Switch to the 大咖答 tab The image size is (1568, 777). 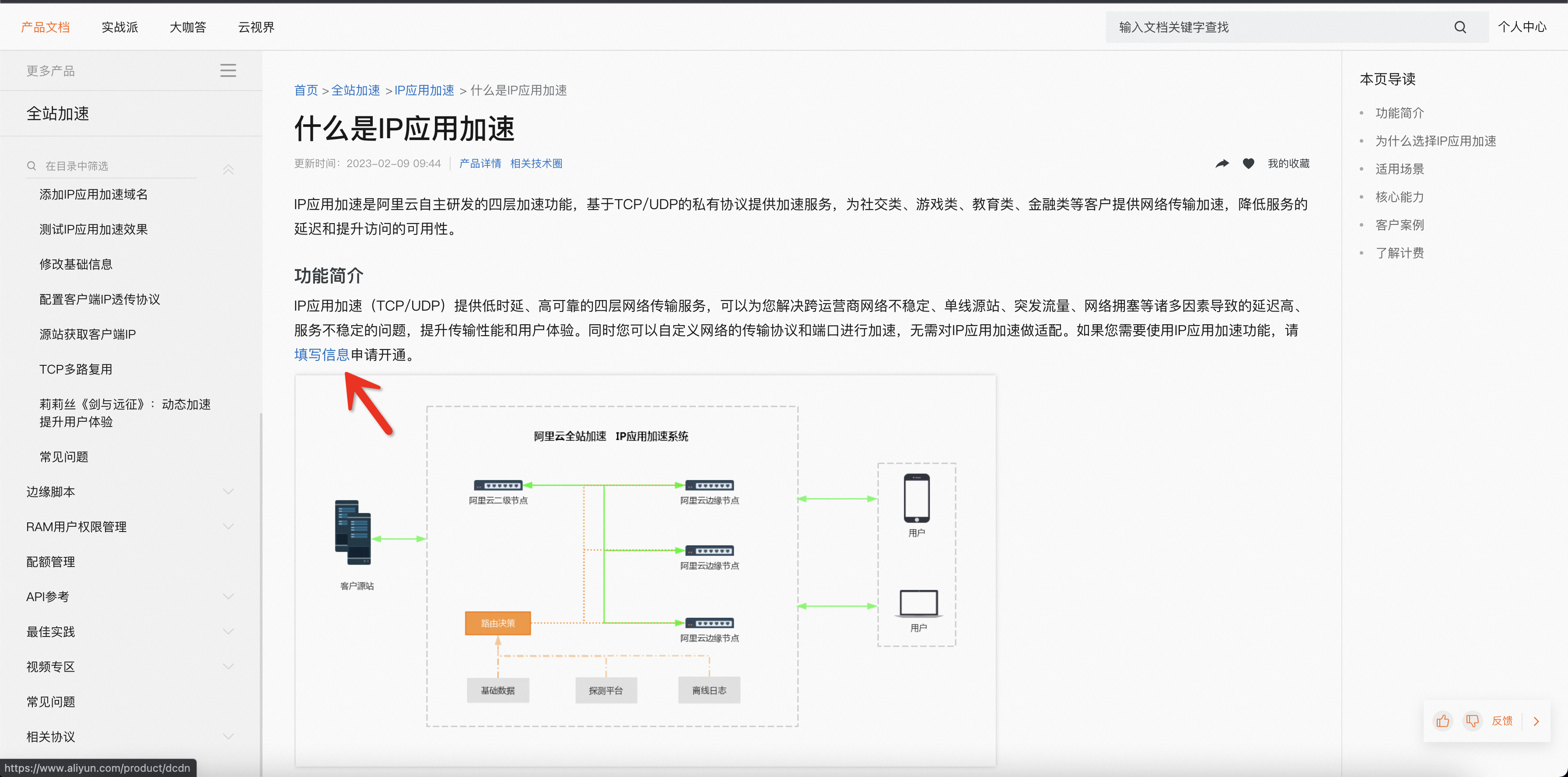[x=188, y=28]
